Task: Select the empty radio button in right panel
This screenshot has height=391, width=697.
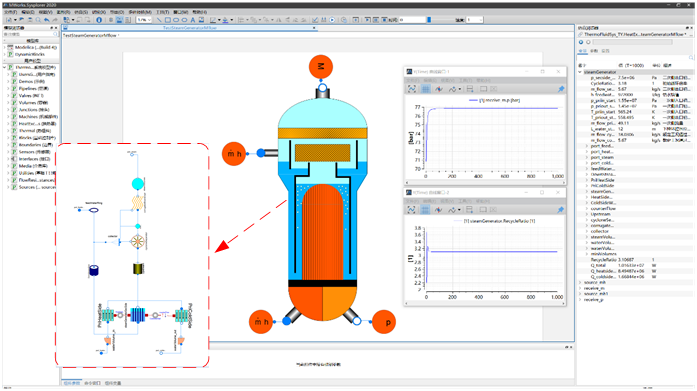Action: [588, 42]
